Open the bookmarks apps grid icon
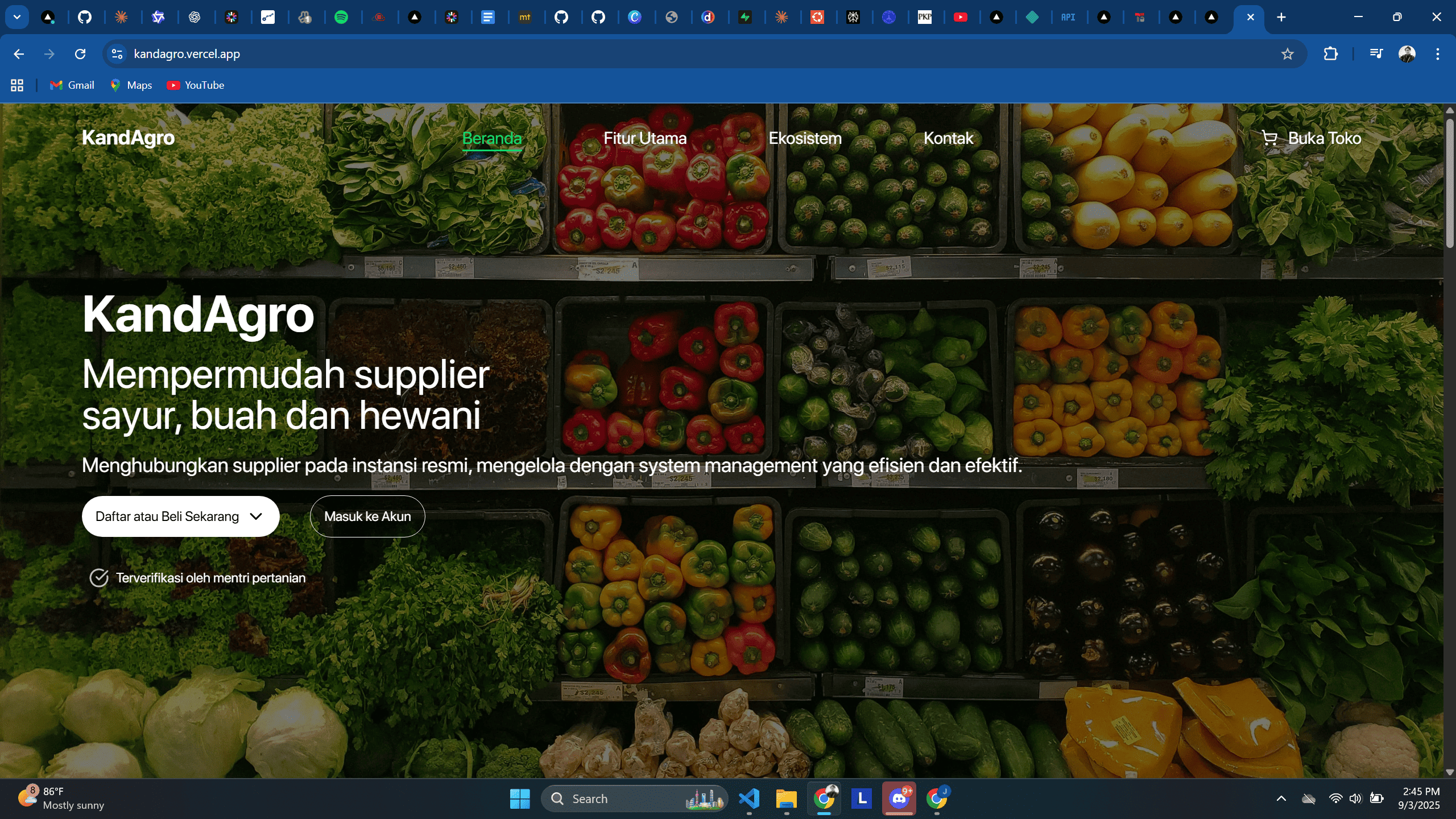The height and width of the screenshot is (819, 1456). click(x=17, y=85)
